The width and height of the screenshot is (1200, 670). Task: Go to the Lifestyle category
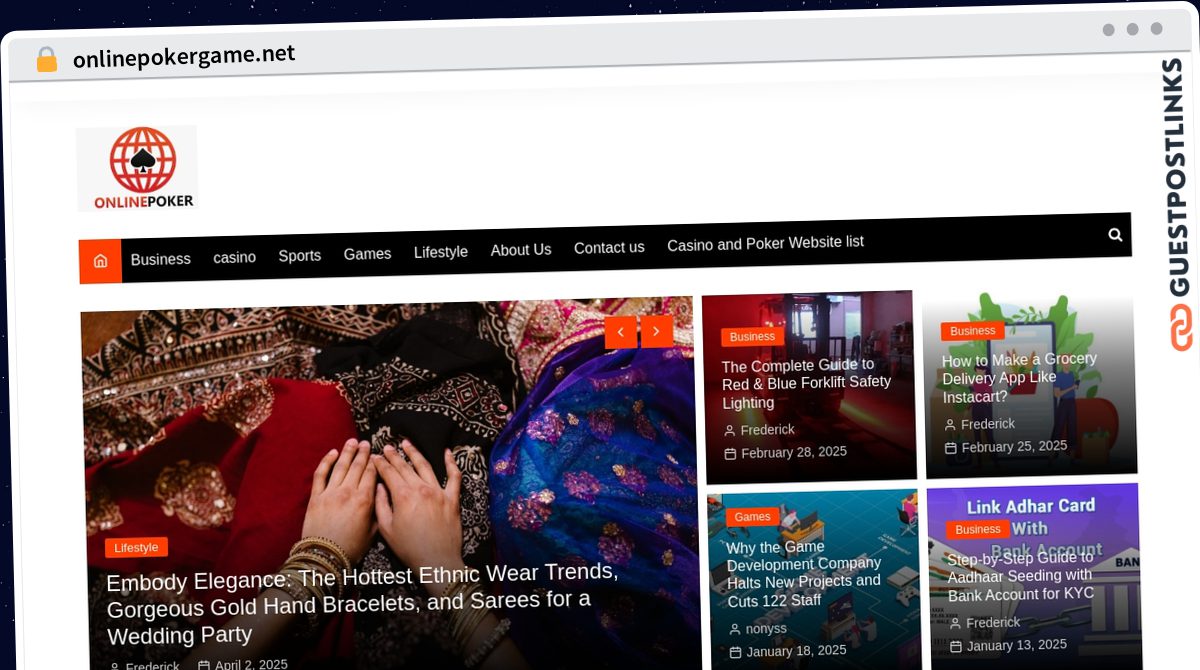pos(441,252)
